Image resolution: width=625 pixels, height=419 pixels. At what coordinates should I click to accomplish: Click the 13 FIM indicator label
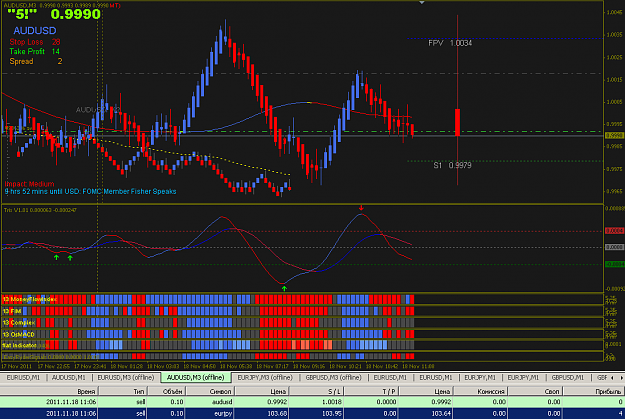(x=12, y=311)
